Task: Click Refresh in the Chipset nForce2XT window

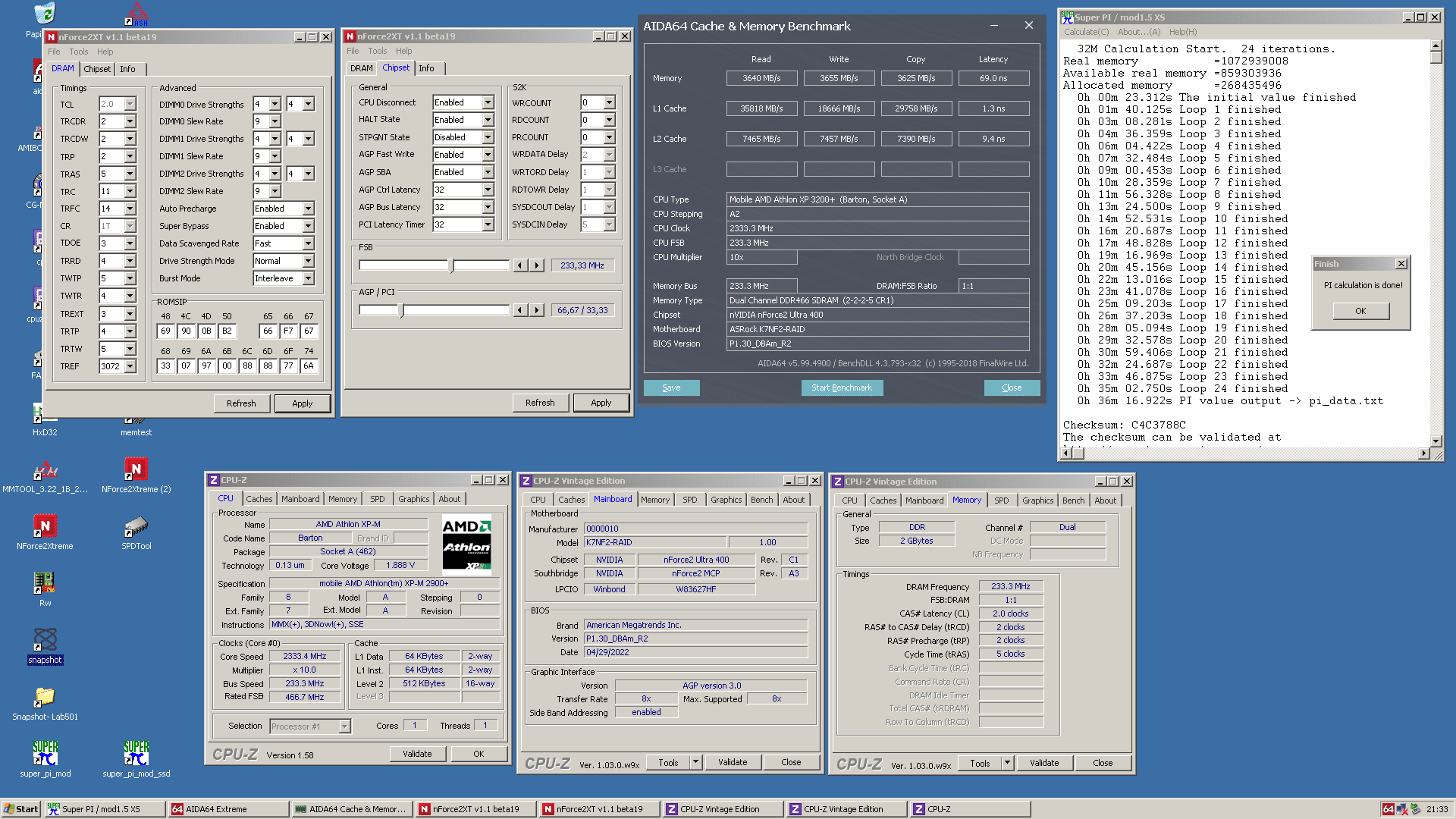Action: click(540, 403)
